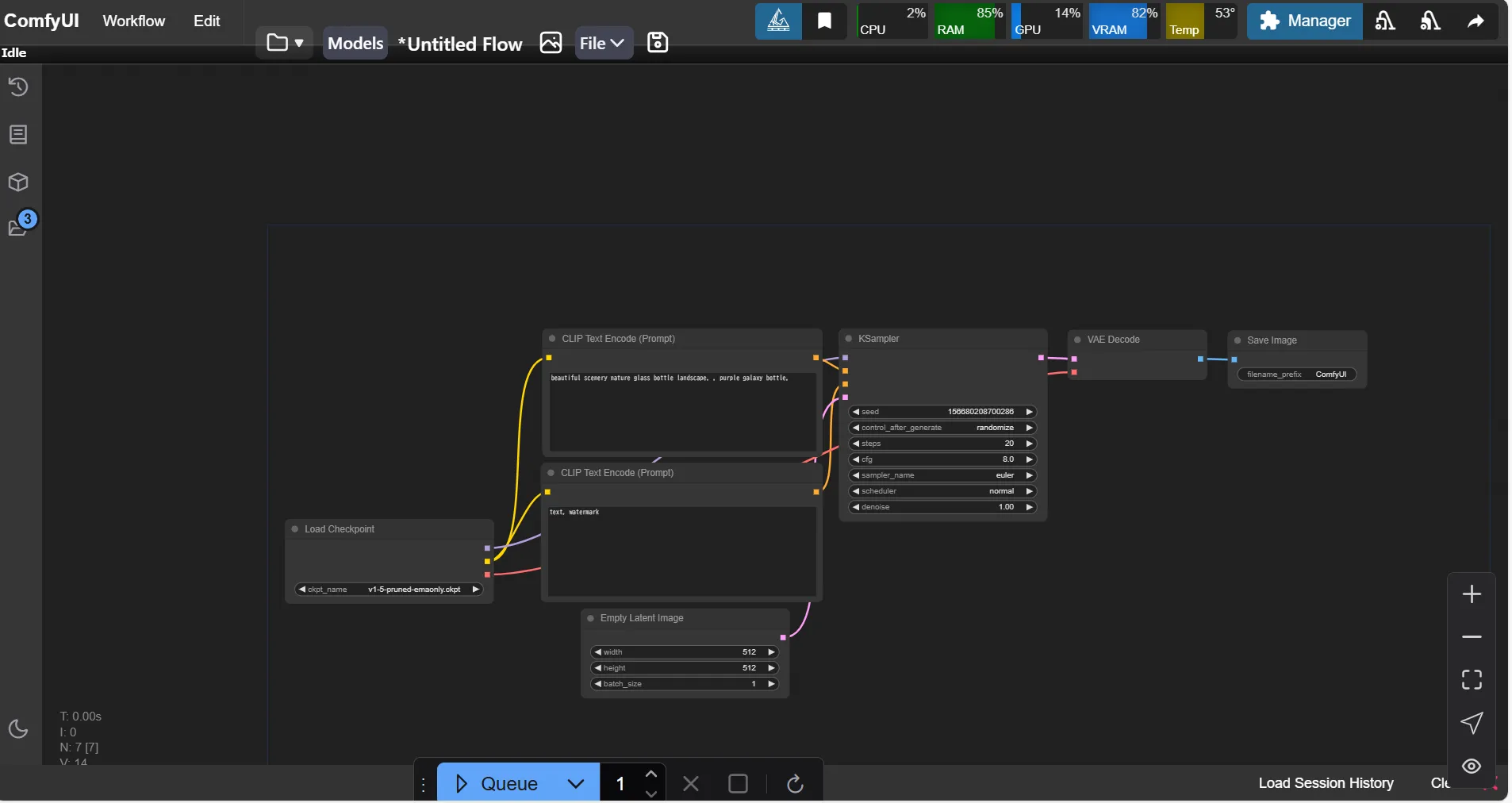Open the node library list icon
Viewport: 1512px width, 803px height.
(18, 134)
